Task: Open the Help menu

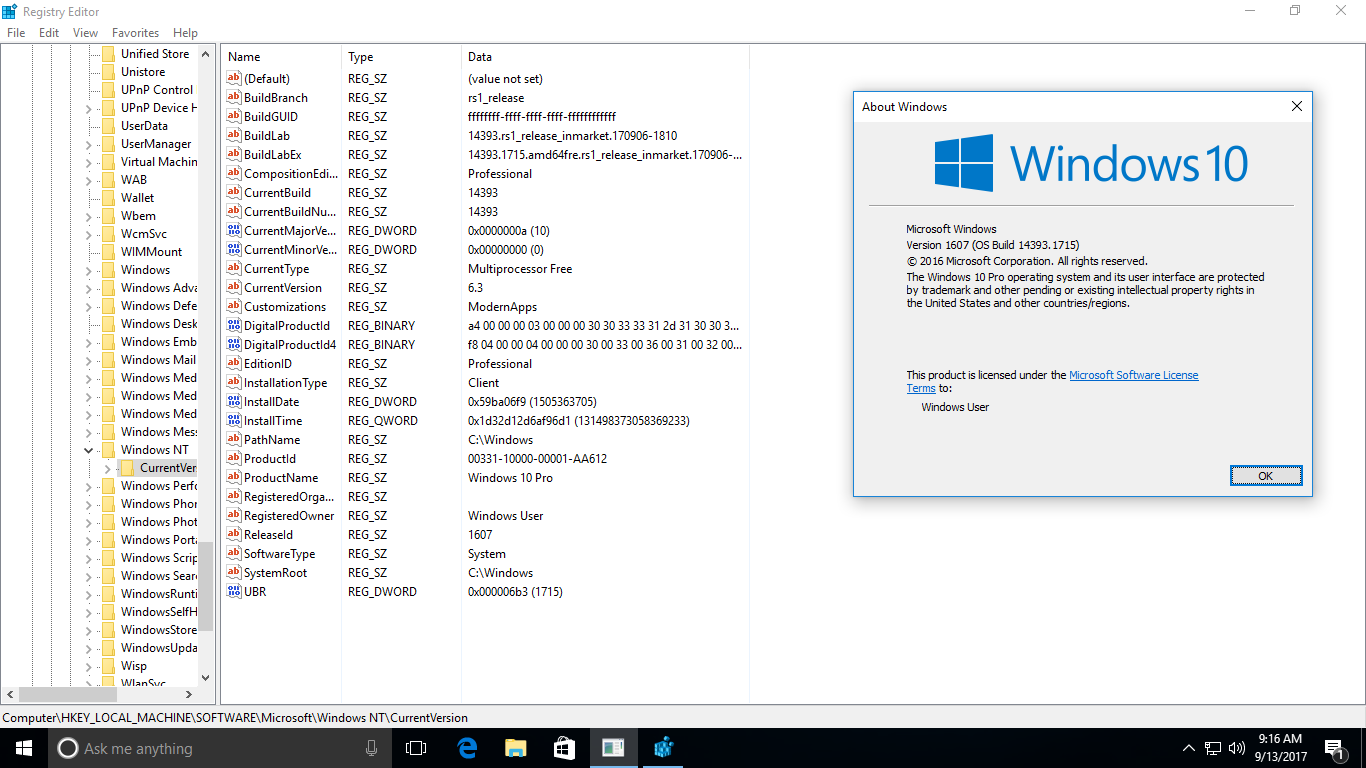Action: 185,33
